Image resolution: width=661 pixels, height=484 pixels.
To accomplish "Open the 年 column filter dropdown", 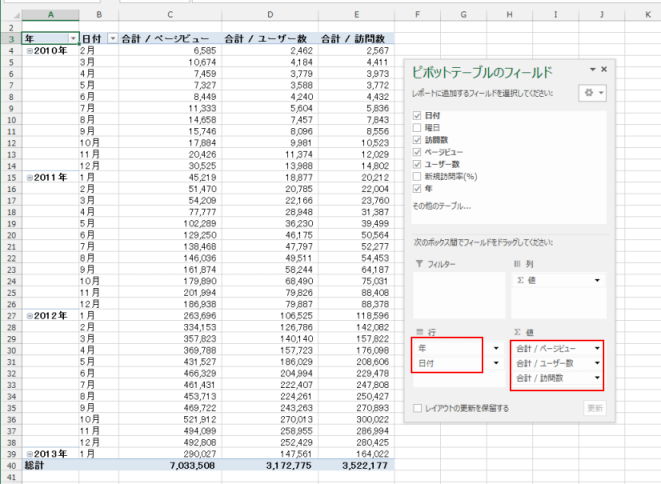I will [x=72, y=37].
